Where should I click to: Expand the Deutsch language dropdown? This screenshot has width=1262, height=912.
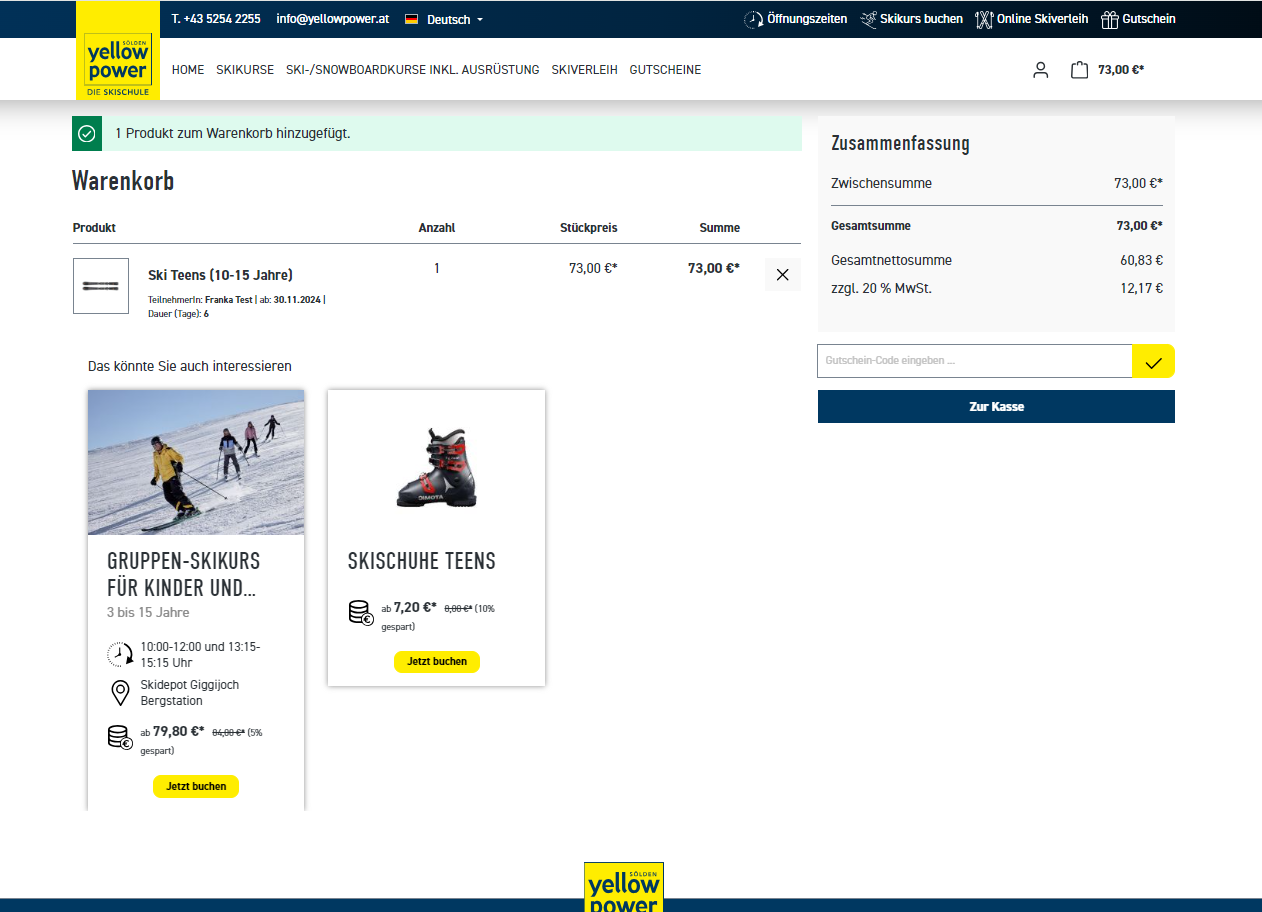point(445,19)
